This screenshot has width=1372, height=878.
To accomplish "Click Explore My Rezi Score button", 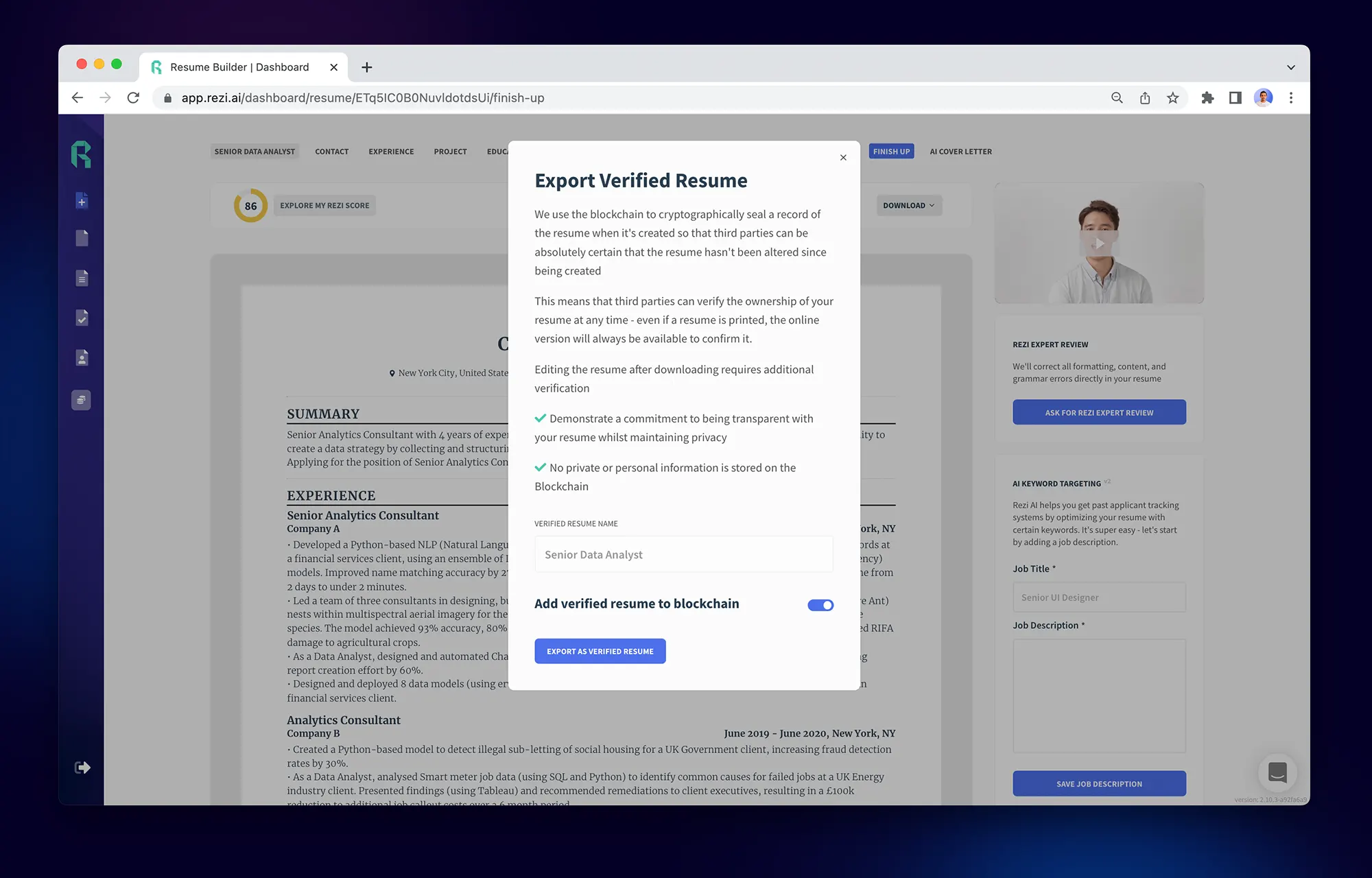I will [324, 205].
